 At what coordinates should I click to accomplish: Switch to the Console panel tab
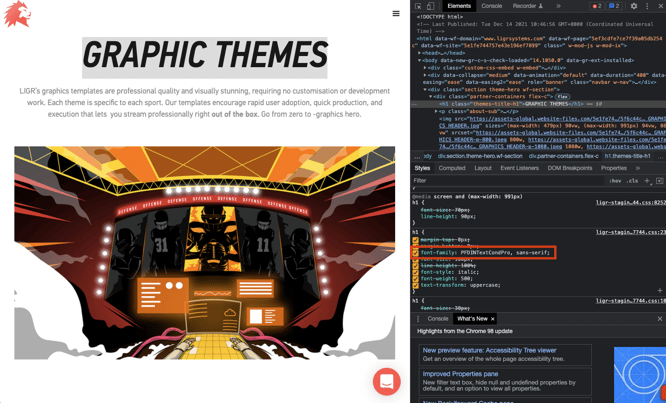coord(492,6)
